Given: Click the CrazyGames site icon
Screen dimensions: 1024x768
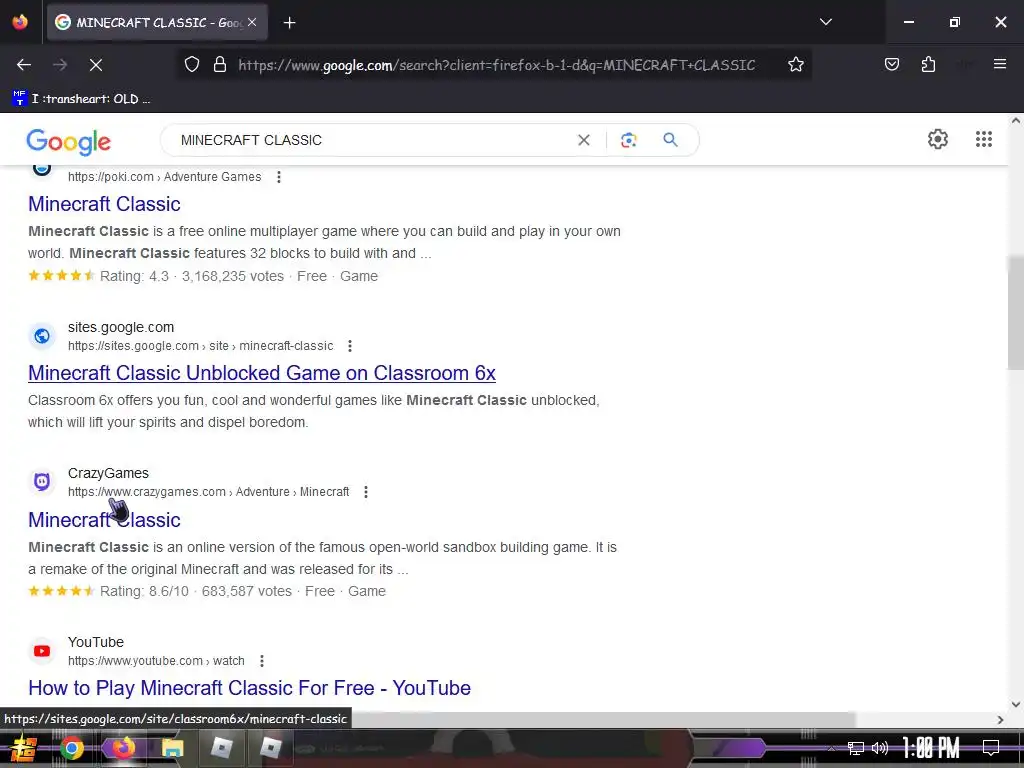Looking at the screenshot, I should point(42,482).
